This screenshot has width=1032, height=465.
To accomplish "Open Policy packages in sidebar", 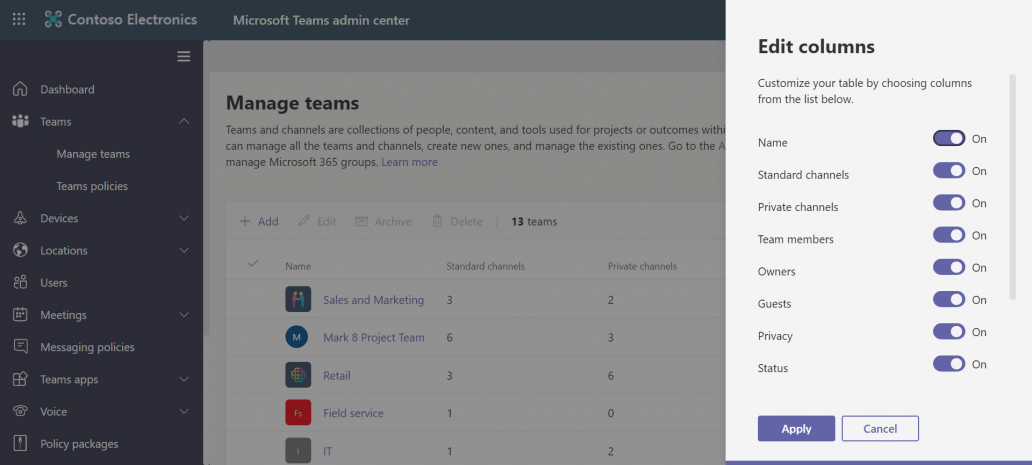I will click(x=79, y=443).
